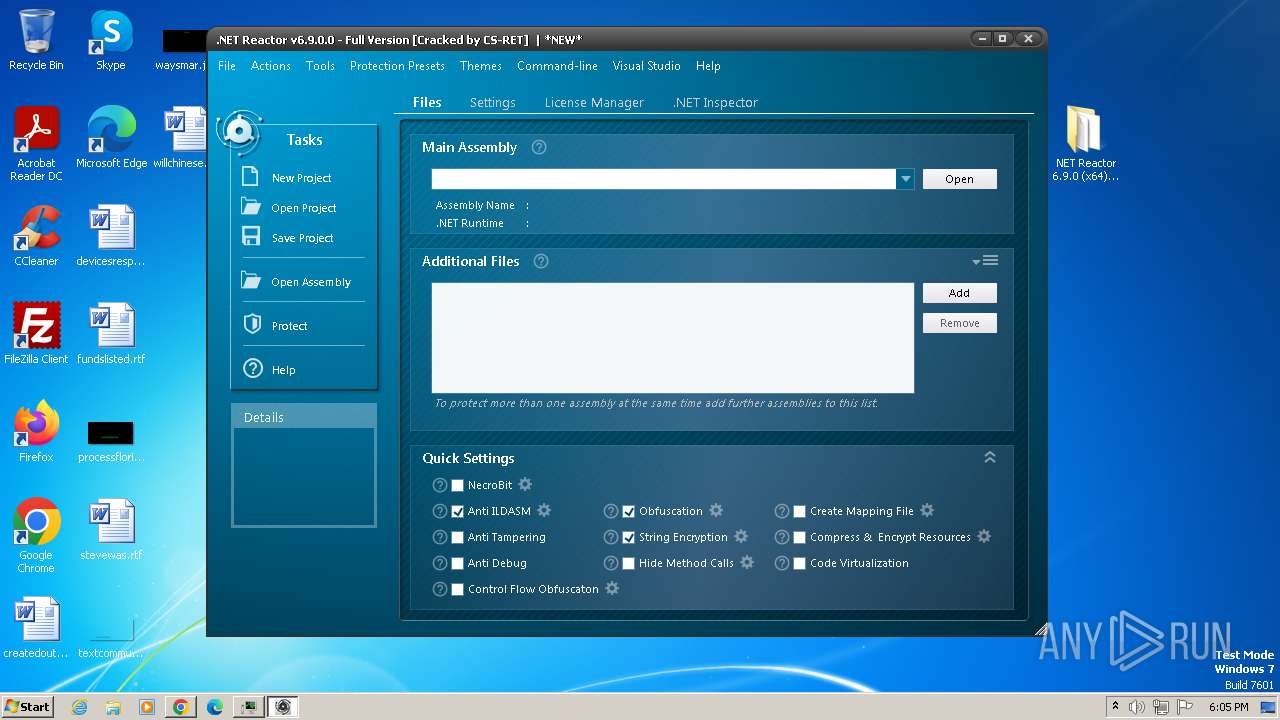Open the Skype desktop shortcut

(111, 40)
